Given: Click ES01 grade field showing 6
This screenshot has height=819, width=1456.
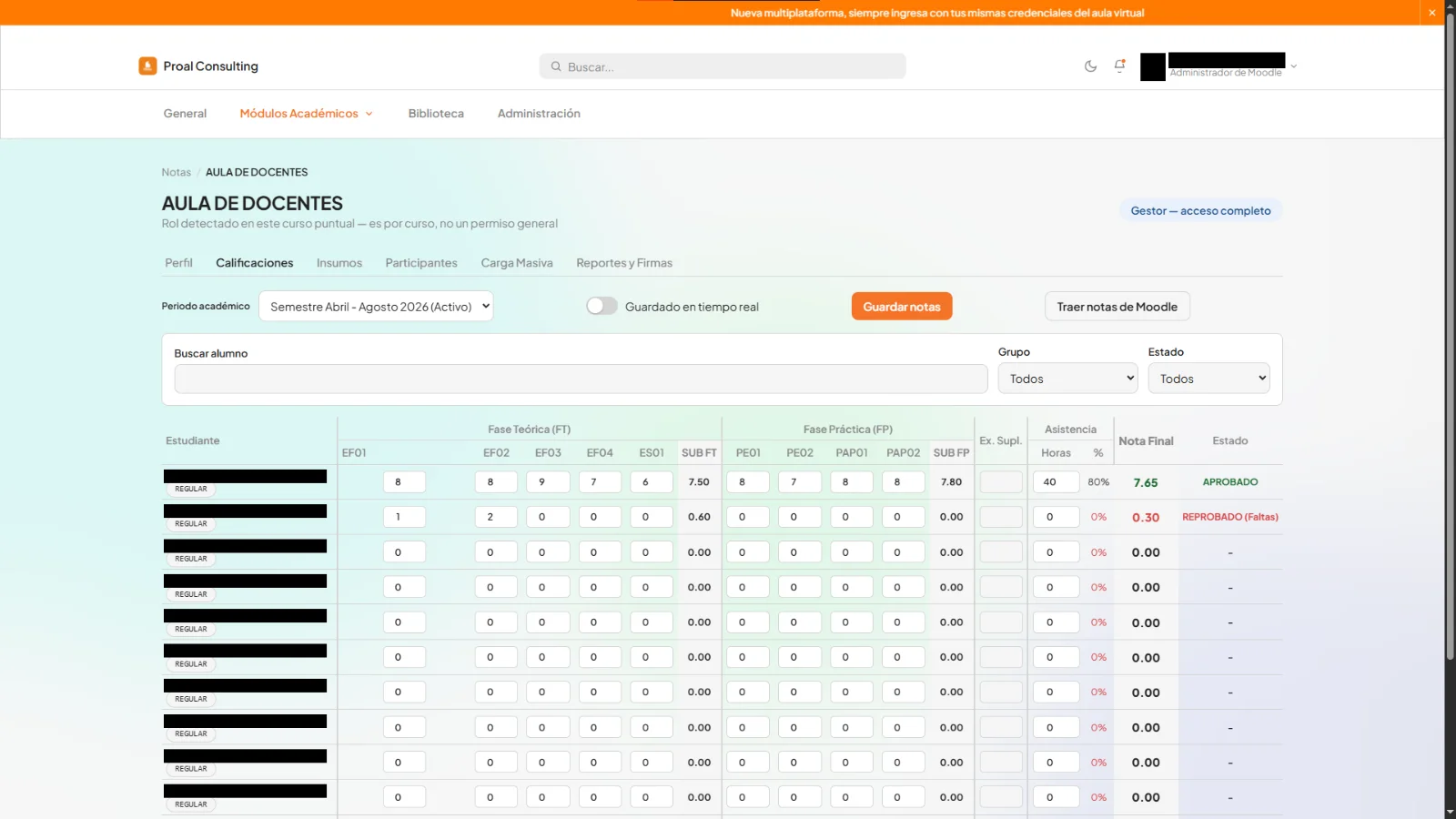Looking at the screenshot, I should 652,482.
